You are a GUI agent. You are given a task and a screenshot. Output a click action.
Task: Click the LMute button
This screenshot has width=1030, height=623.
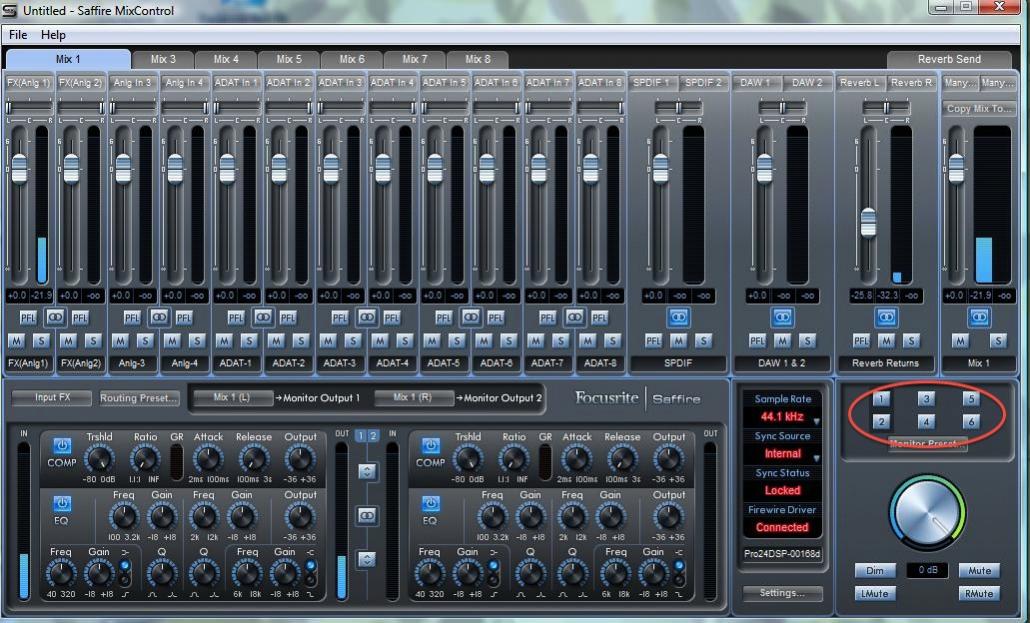(x=874, y=593)
